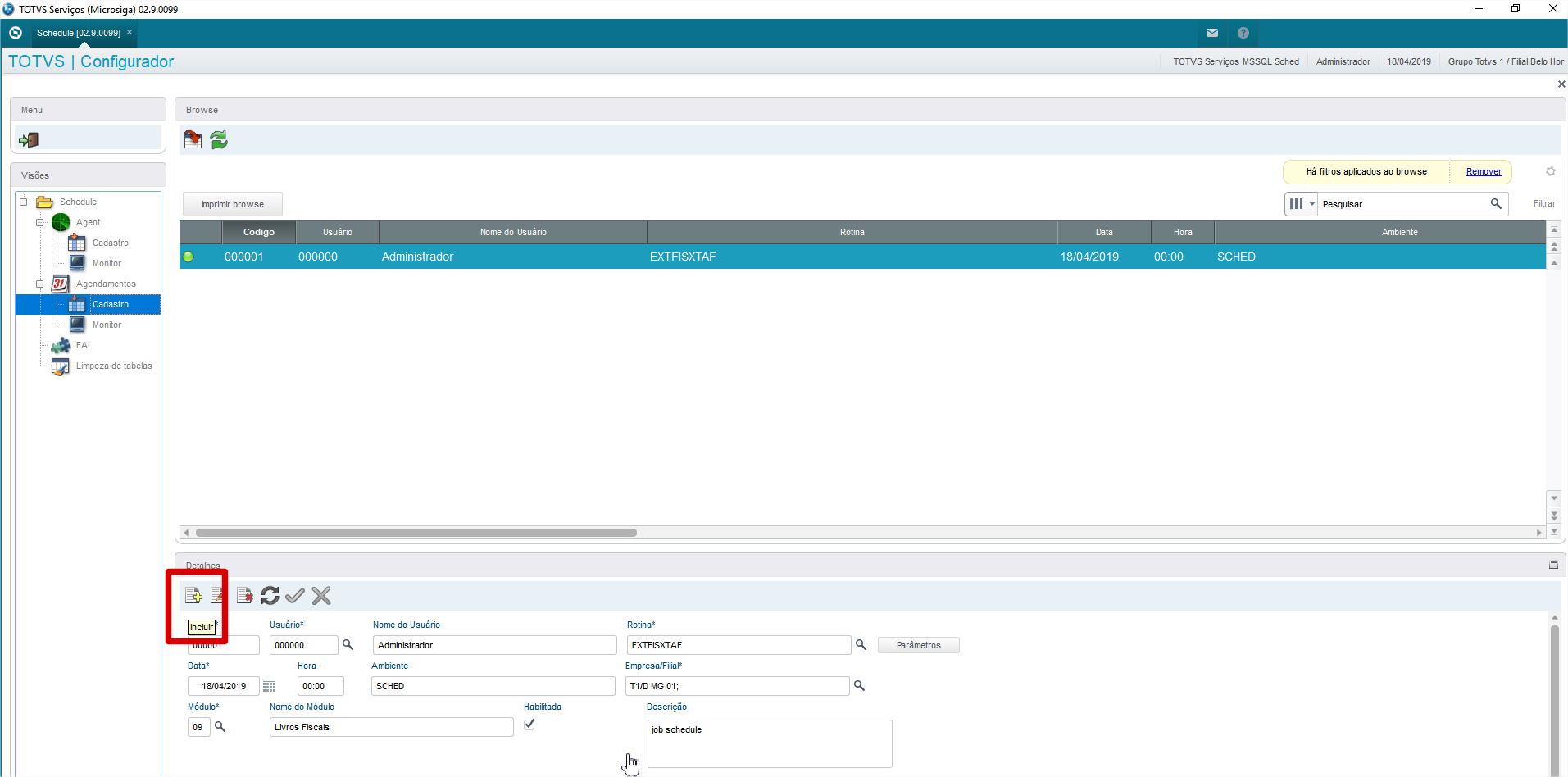Image resolution: width=1568 pixels, height=777 pixels.
Task: Click 'TOTVS Serviços MSSQL Sched' in the header bar
Action: [x=1236, y=61]
